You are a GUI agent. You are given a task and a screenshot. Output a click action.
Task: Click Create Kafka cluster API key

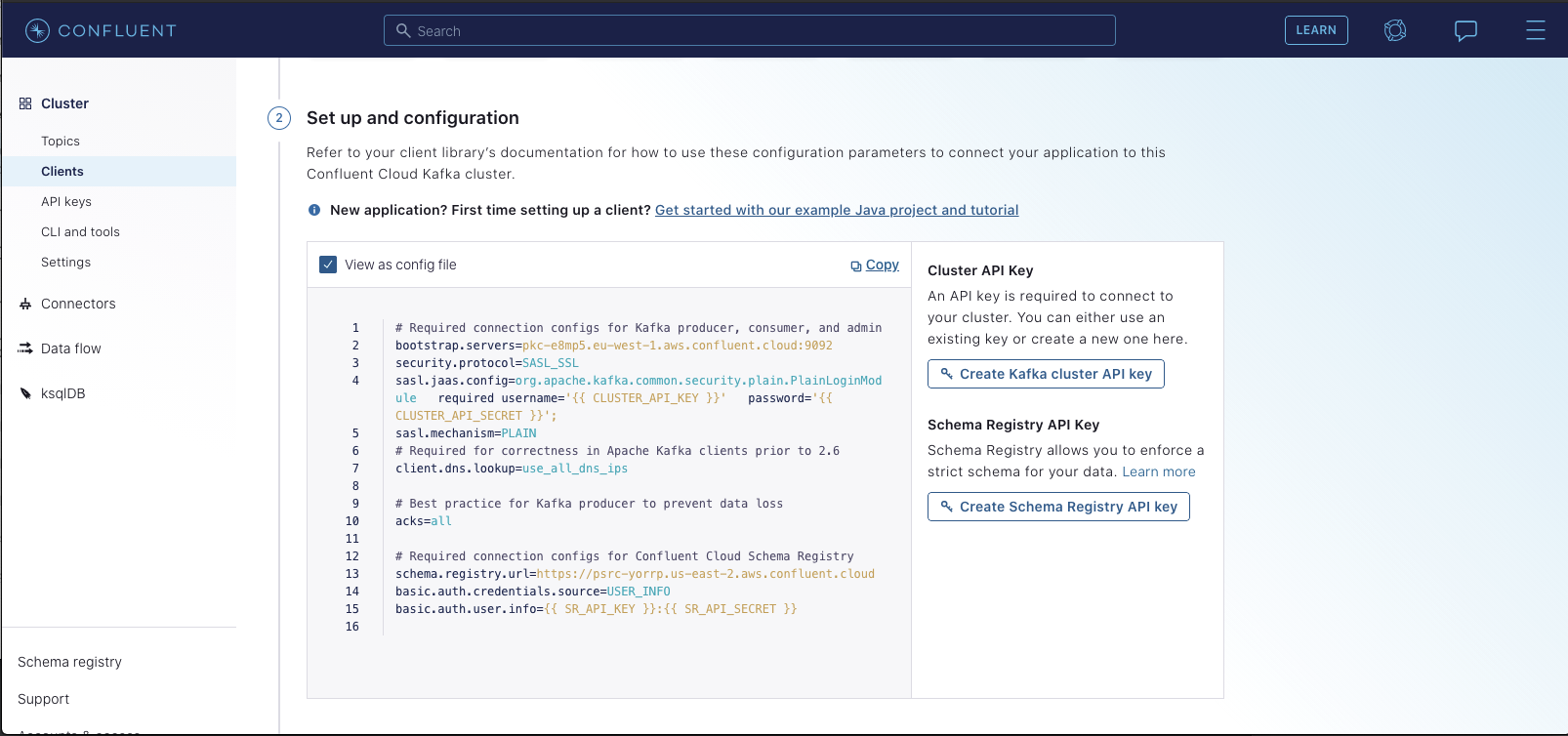pos(1046,374)
